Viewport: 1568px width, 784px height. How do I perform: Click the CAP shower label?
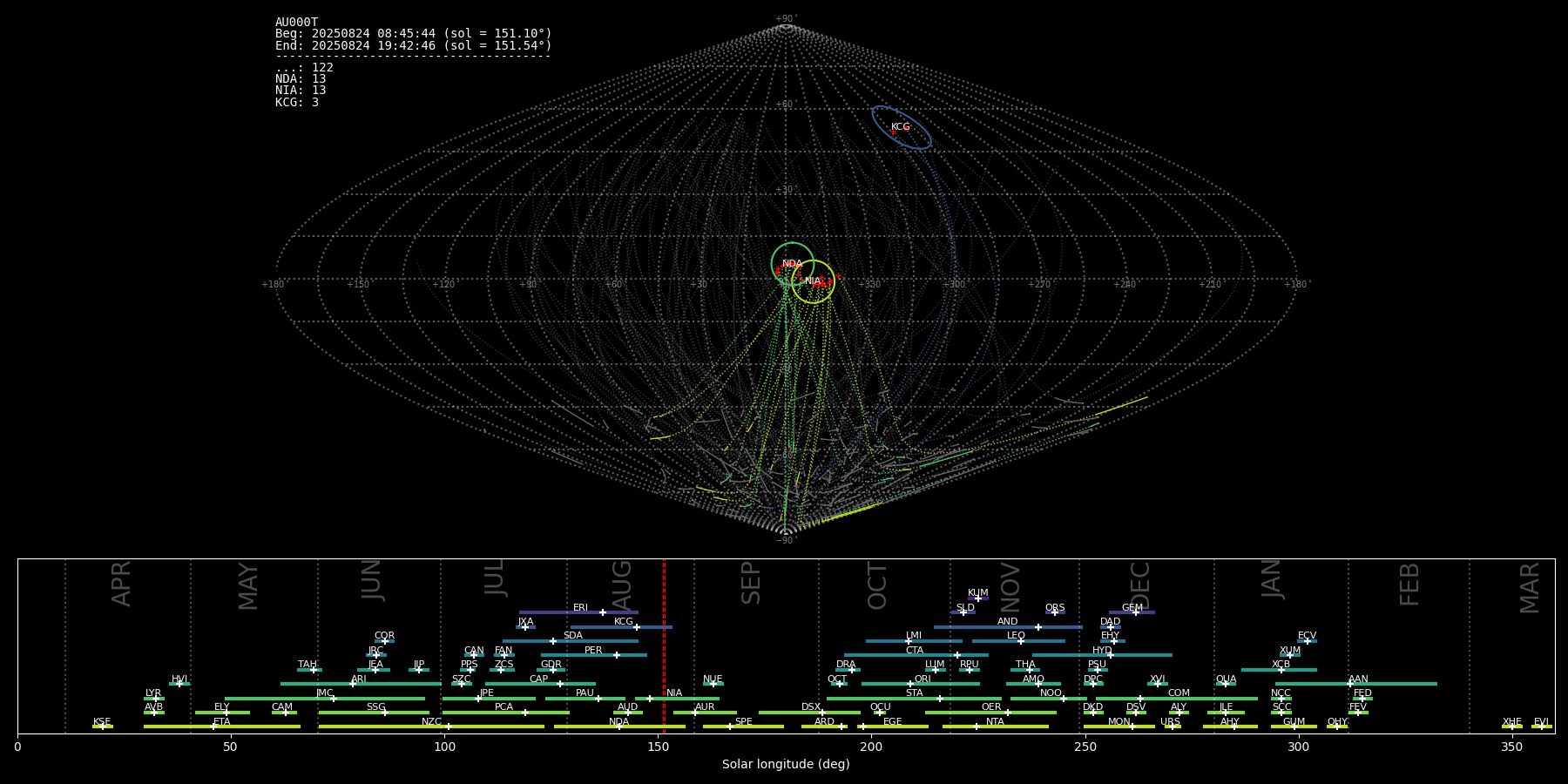(x=539, y=679)
